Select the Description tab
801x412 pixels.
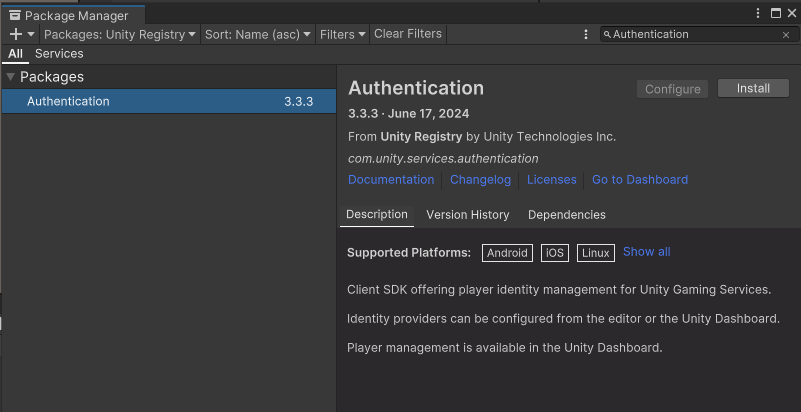click(377, 214)
